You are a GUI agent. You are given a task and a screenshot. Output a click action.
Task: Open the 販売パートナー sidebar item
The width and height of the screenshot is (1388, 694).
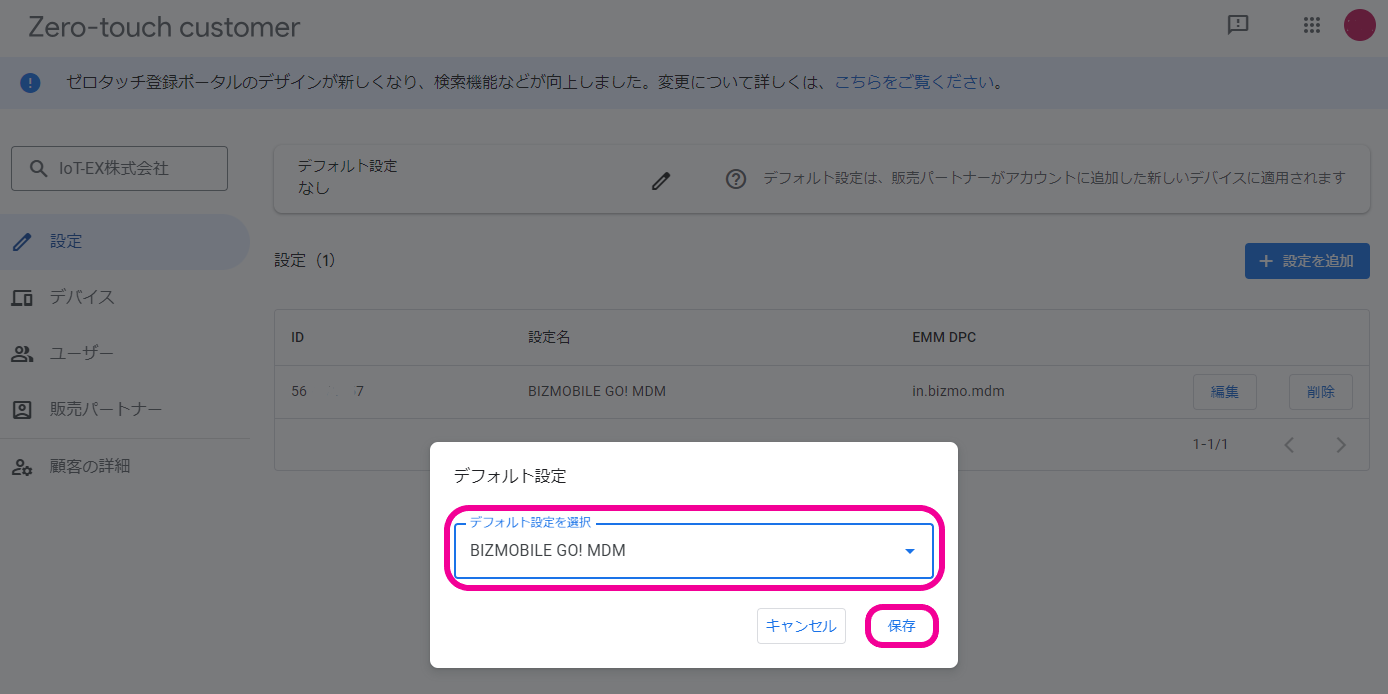(105, 409)
